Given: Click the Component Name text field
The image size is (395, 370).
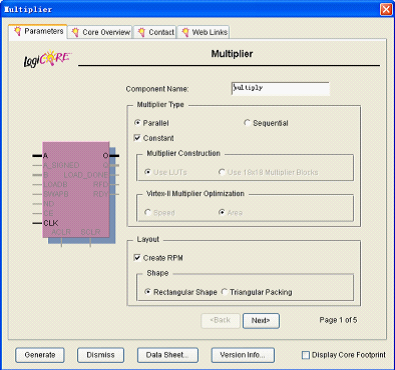Looking at the screenshot, I should pos(280,89).
